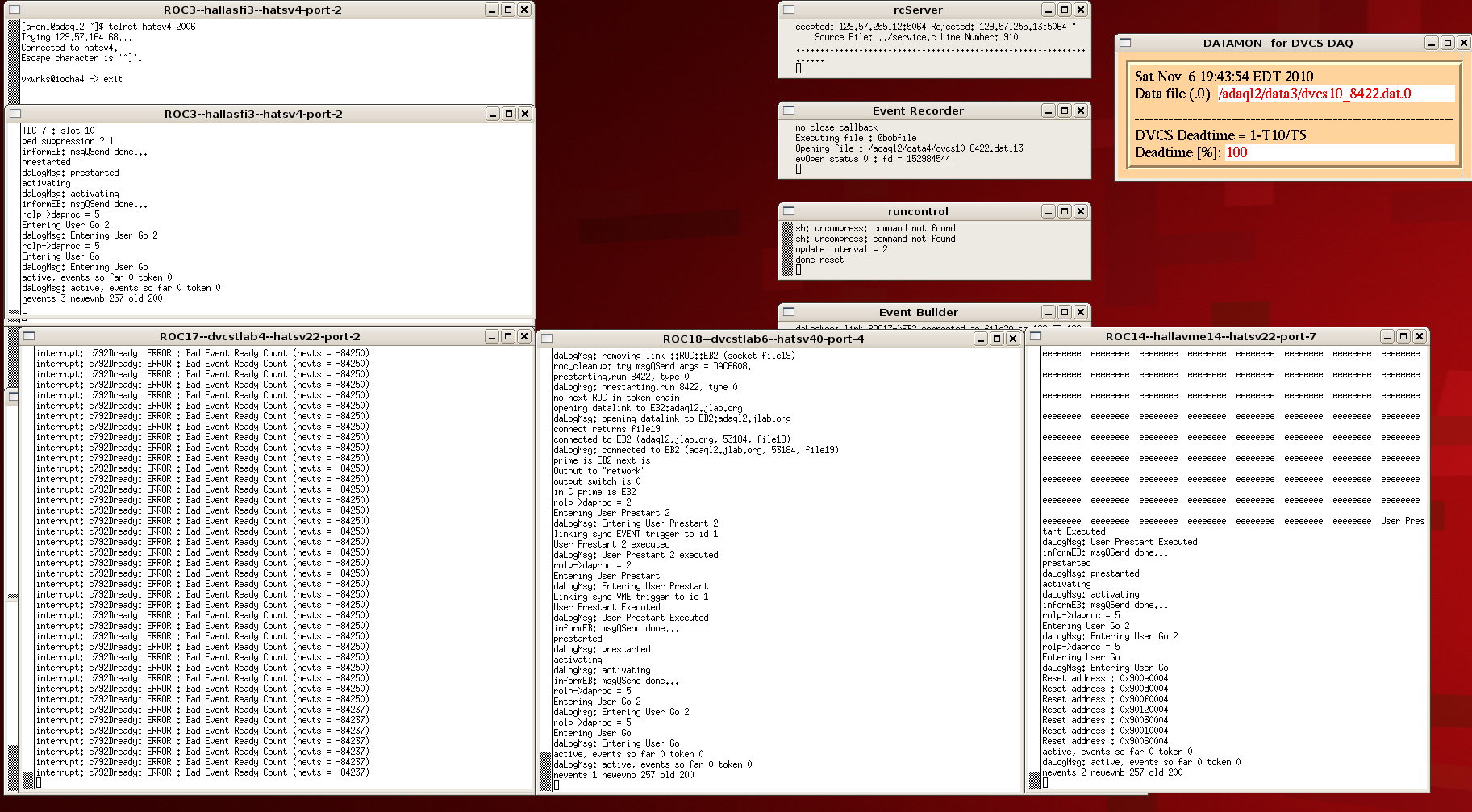Close the Event Recorder window
This screenshot has width=1472, height=812.
(x=1081, y=110)
